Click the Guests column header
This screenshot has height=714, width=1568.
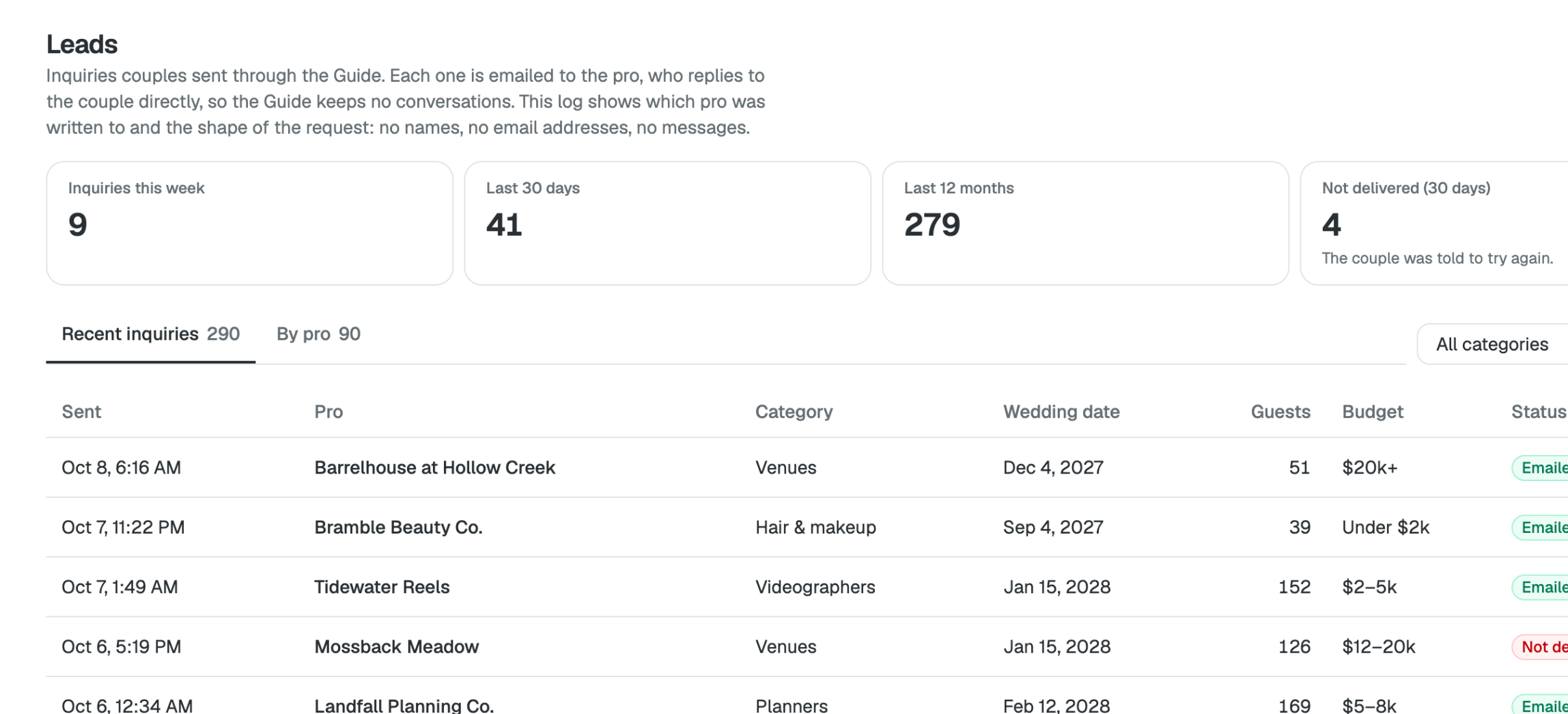coord(1280,412)
